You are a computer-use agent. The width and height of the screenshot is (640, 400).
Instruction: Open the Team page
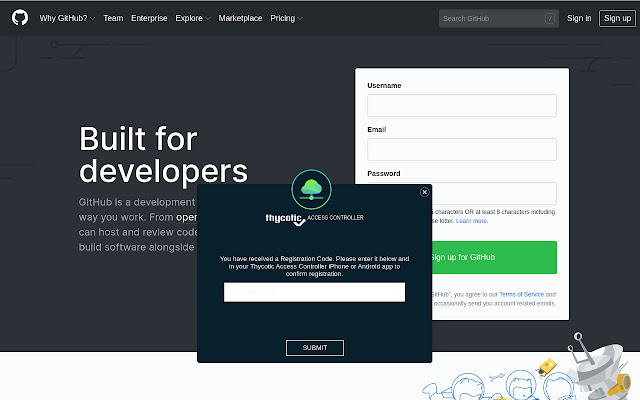(x=113, y=18)
